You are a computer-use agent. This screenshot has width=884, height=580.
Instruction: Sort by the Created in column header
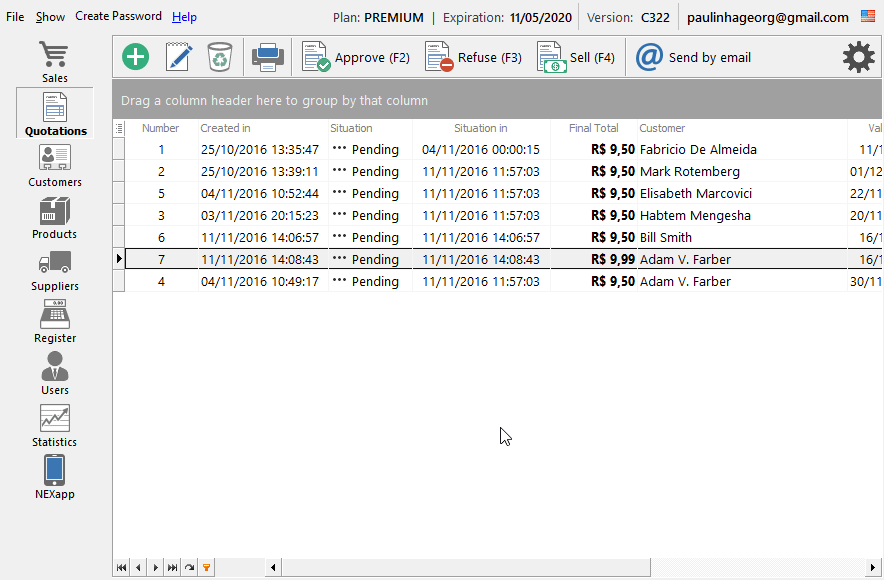[x=263, y=128]
